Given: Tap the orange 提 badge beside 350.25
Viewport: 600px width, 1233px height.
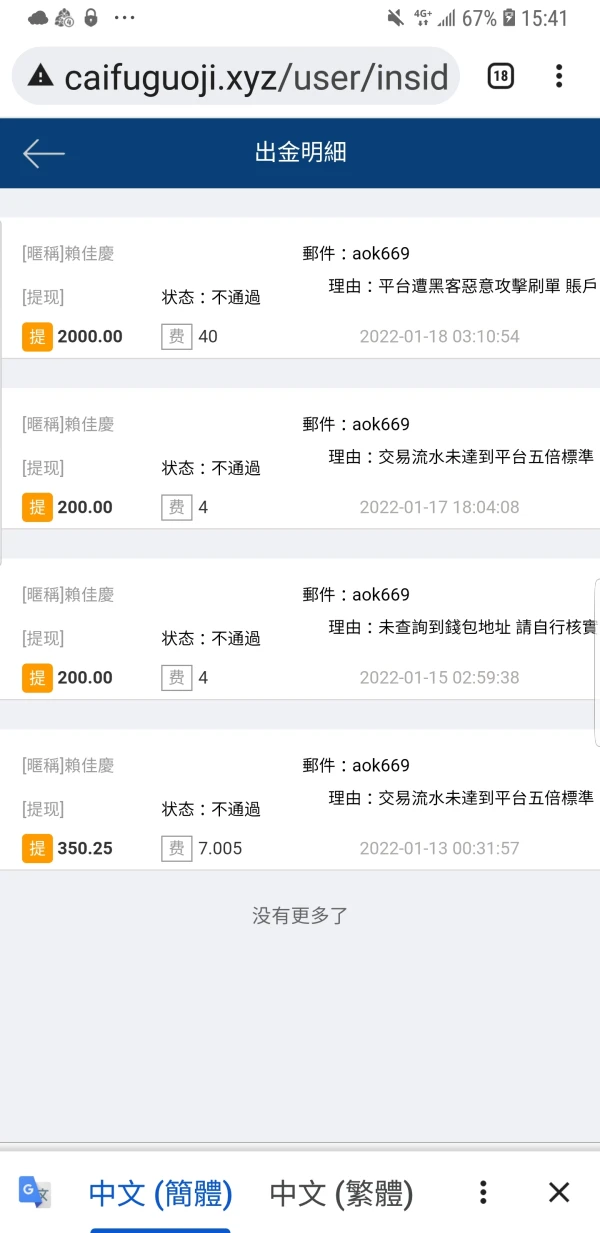Looking at the screenshot, I should click(x=37, y=849).
